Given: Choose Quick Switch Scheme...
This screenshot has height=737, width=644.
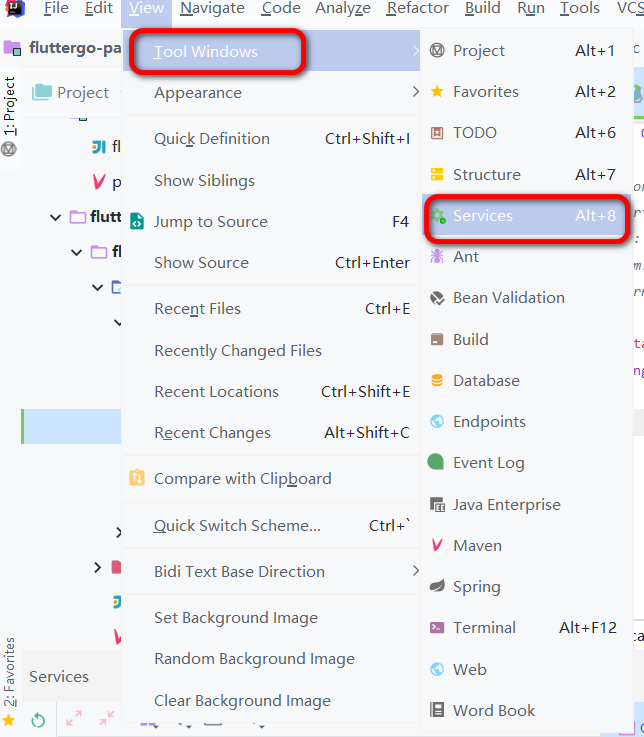Looking at the screenshot, I should point(272,525).
